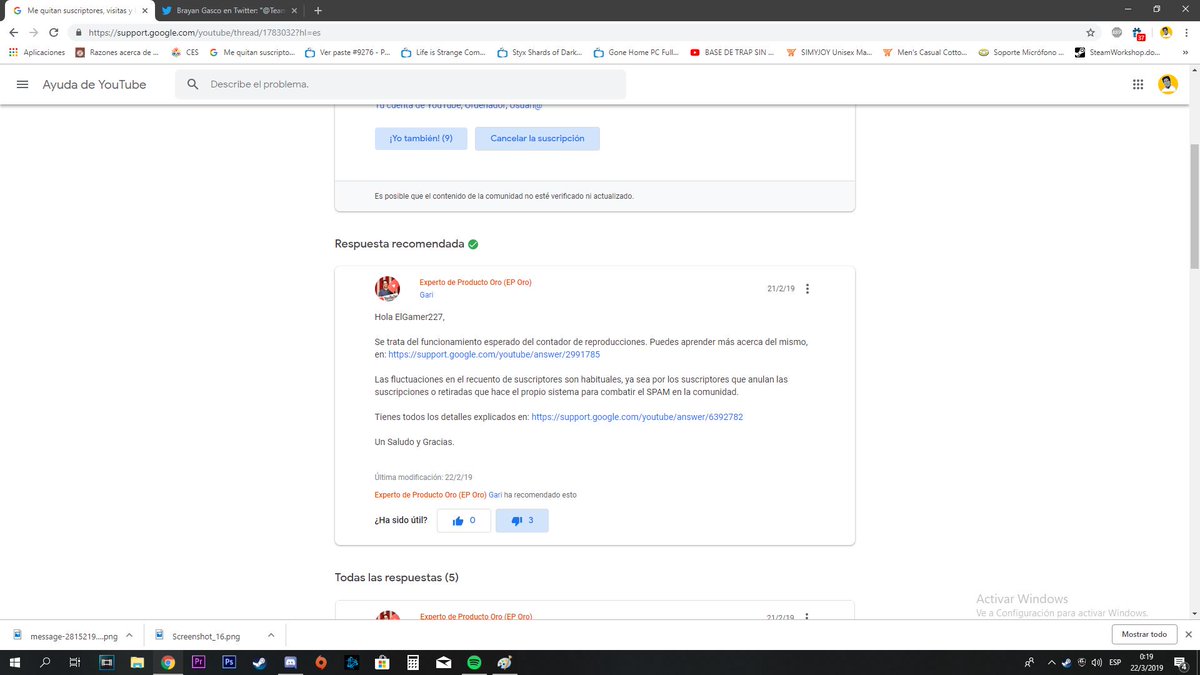Expand options for message-2815219 download
The height and width of the screenshot is (675, 1200).
(129, 635)
